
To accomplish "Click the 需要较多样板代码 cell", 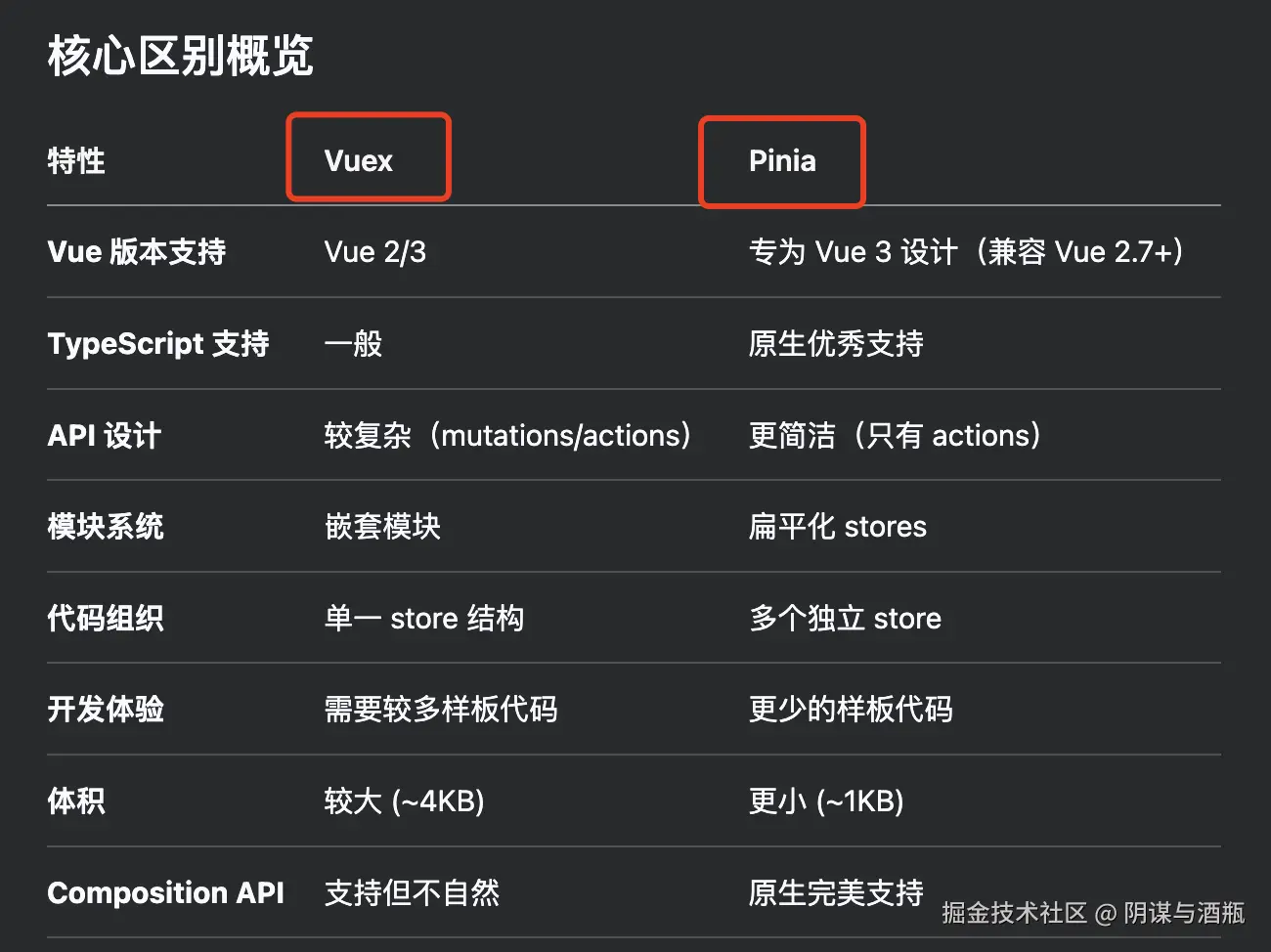I will click(x=441, y=710).
